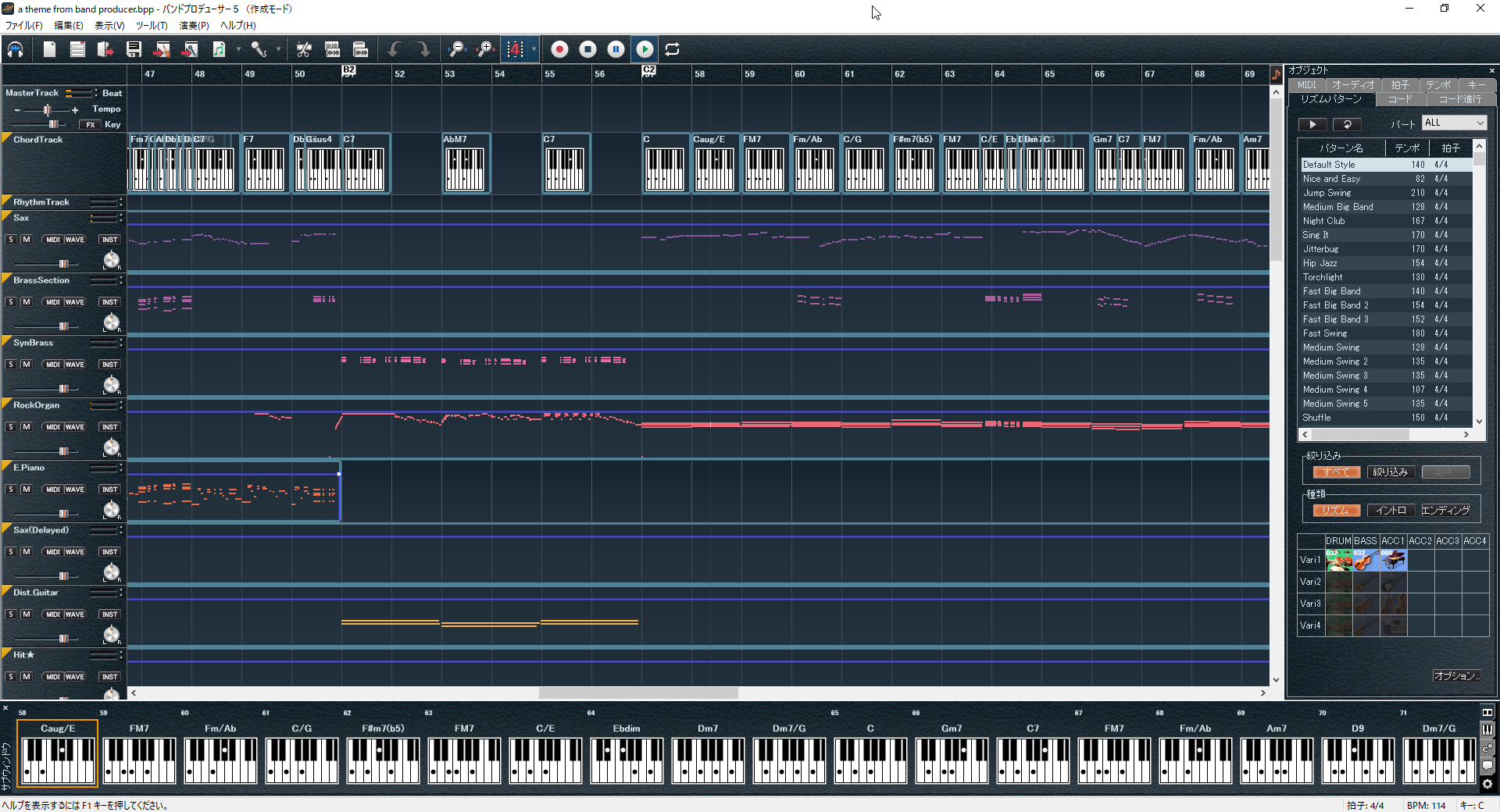Stop playback with the stop button
Image resolution: width=1500 pixels, height=812 pixels.
(587, 49)
